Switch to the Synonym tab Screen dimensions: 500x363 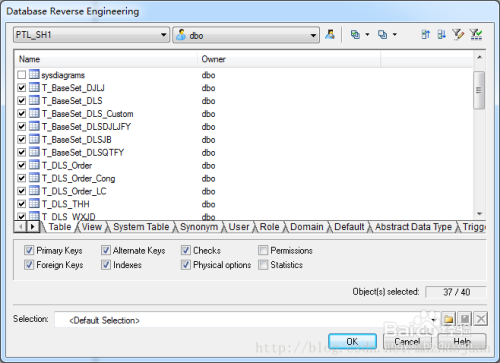tap(199, 227)
